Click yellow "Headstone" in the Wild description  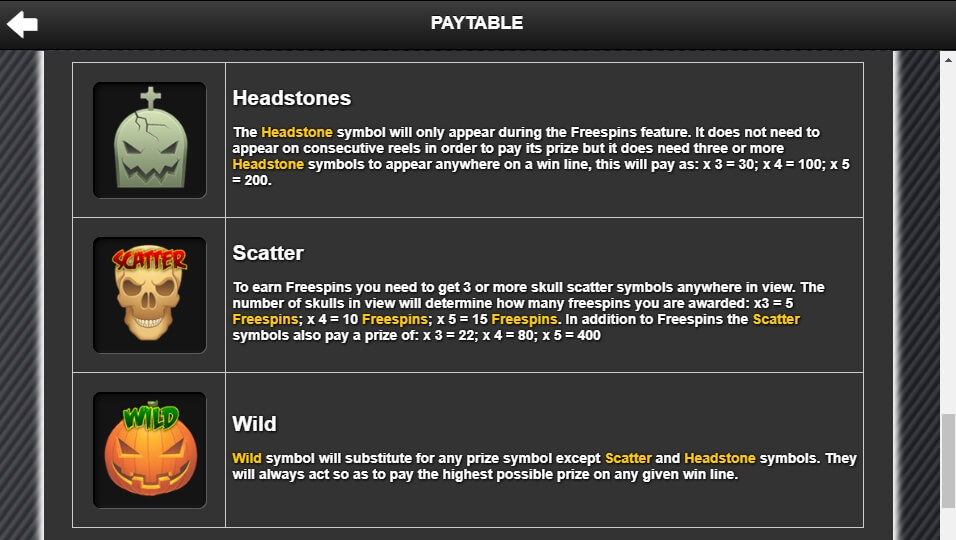click(x=720, y=459)
